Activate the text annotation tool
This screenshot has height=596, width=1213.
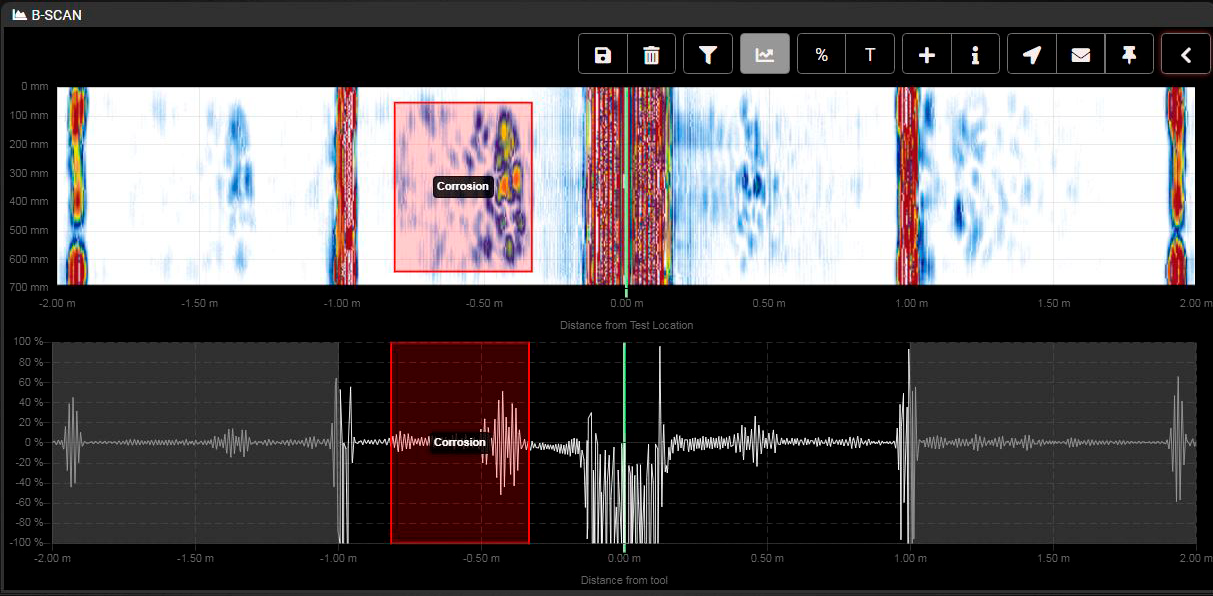pos(870,53)
